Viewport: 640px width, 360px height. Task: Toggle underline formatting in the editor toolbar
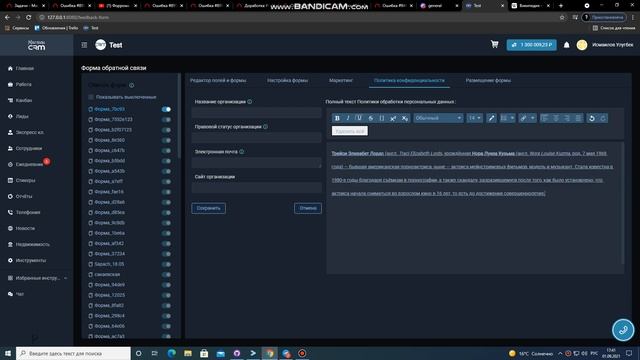pyautogui.click(x=359, y=118)
